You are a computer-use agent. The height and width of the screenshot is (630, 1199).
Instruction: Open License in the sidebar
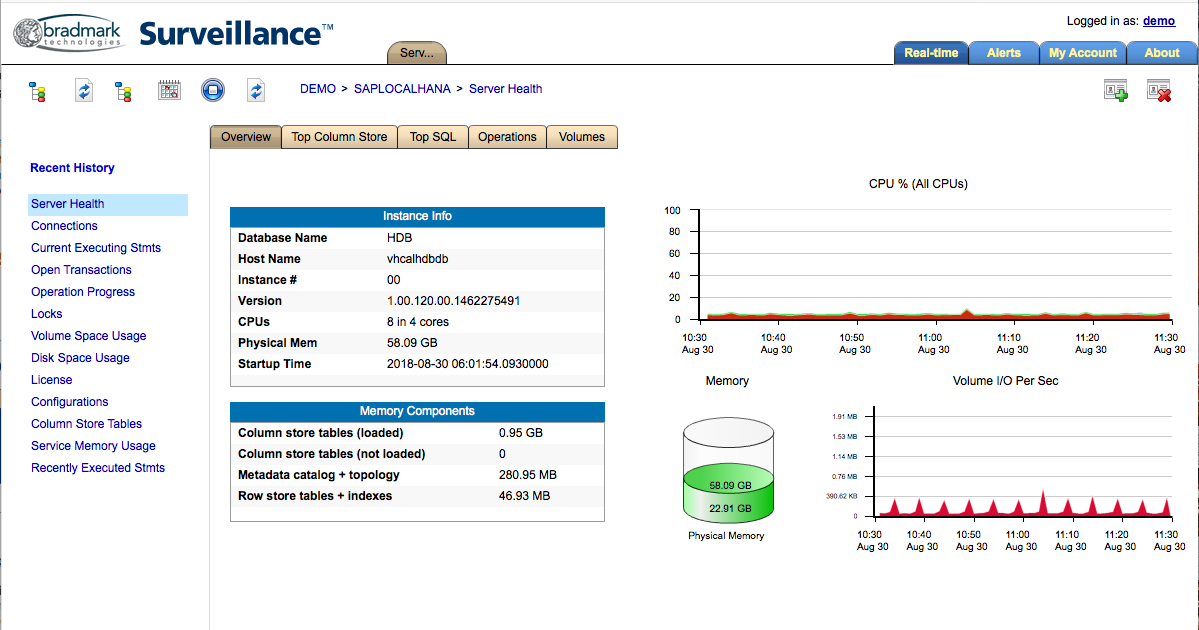click(51, 380)
